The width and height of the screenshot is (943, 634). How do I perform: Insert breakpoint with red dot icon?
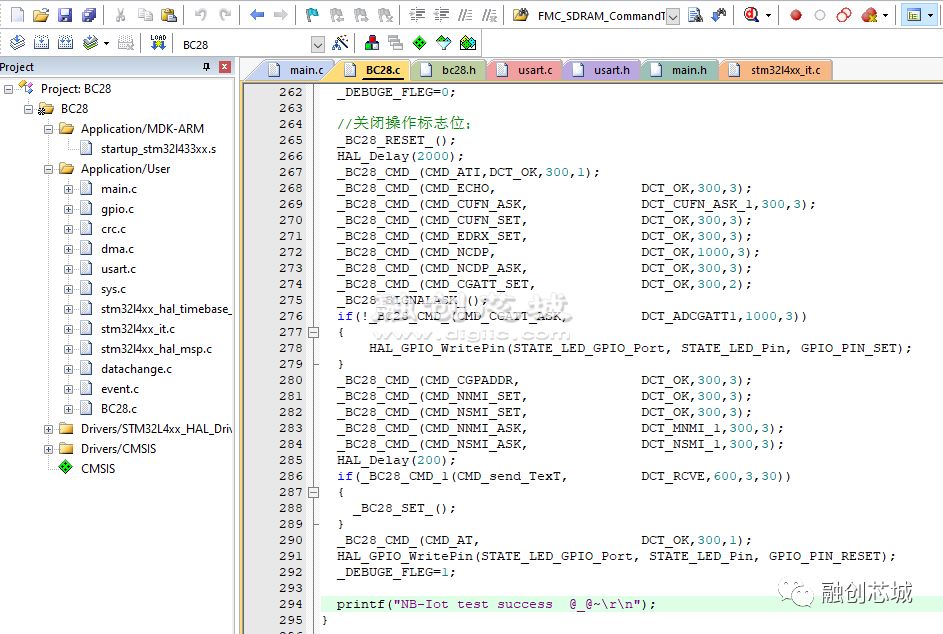click(x=796, y=15)
